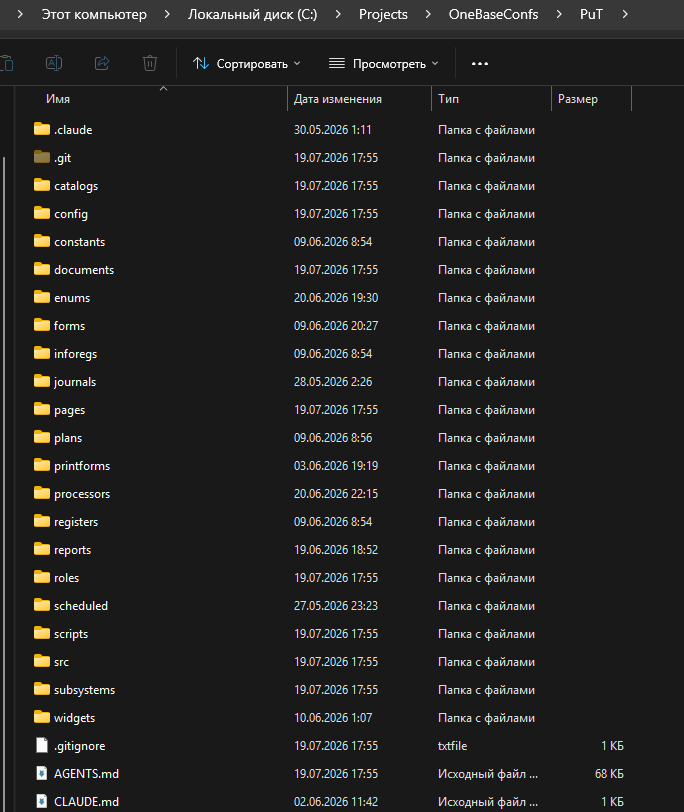Select the .claude folder icon
The image size is (684, 812).
tap(42, 129)
